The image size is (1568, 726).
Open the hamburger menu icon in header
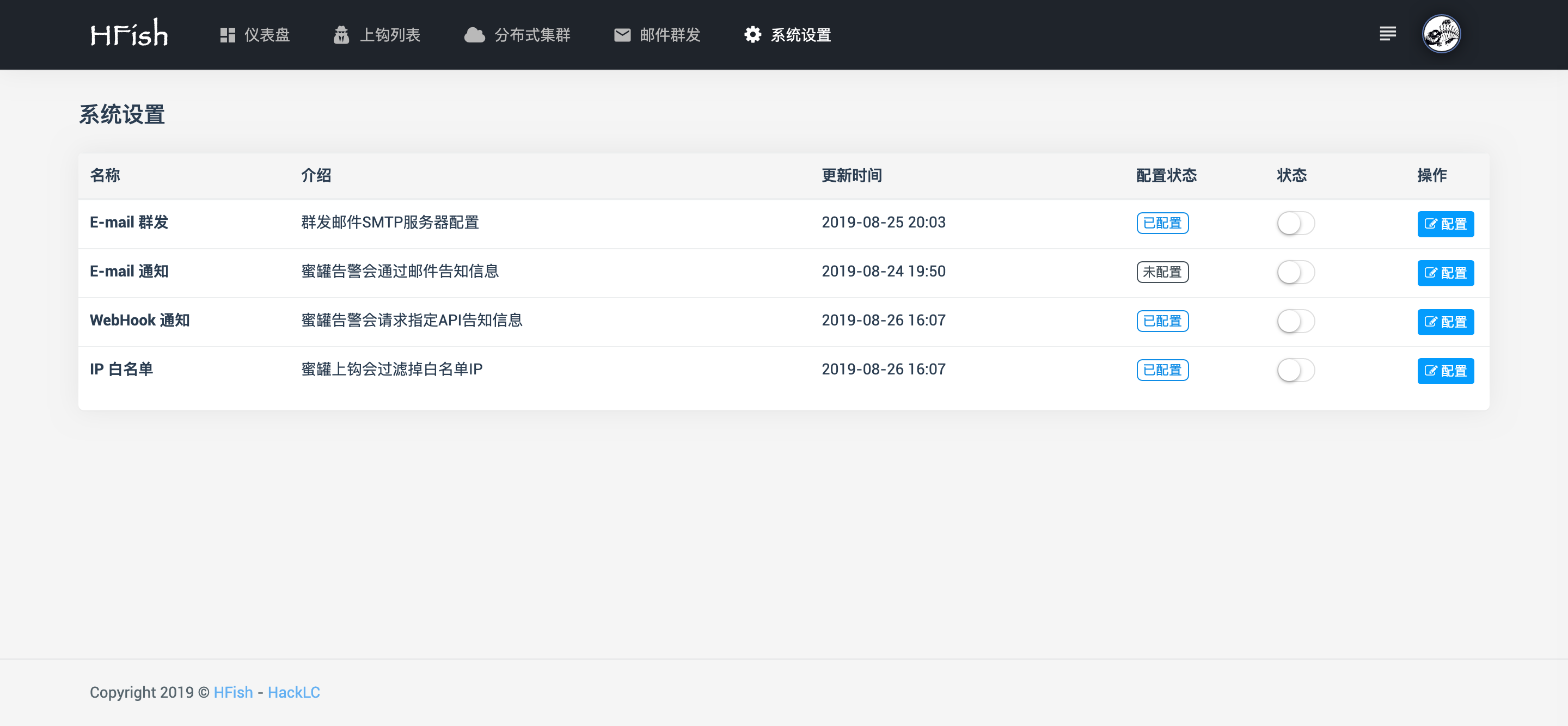pyautogui.click(x=1387, y=34)
